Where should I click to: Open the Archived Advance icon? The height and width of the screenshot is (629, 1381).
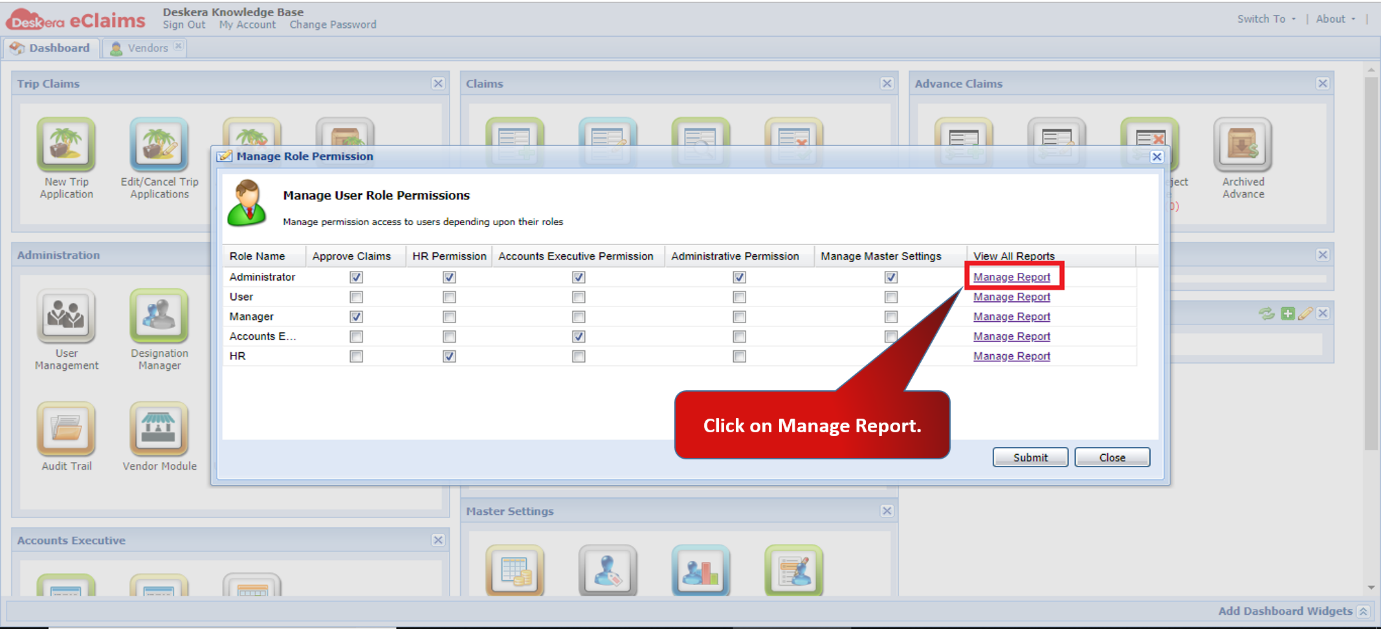(1243, 145)
